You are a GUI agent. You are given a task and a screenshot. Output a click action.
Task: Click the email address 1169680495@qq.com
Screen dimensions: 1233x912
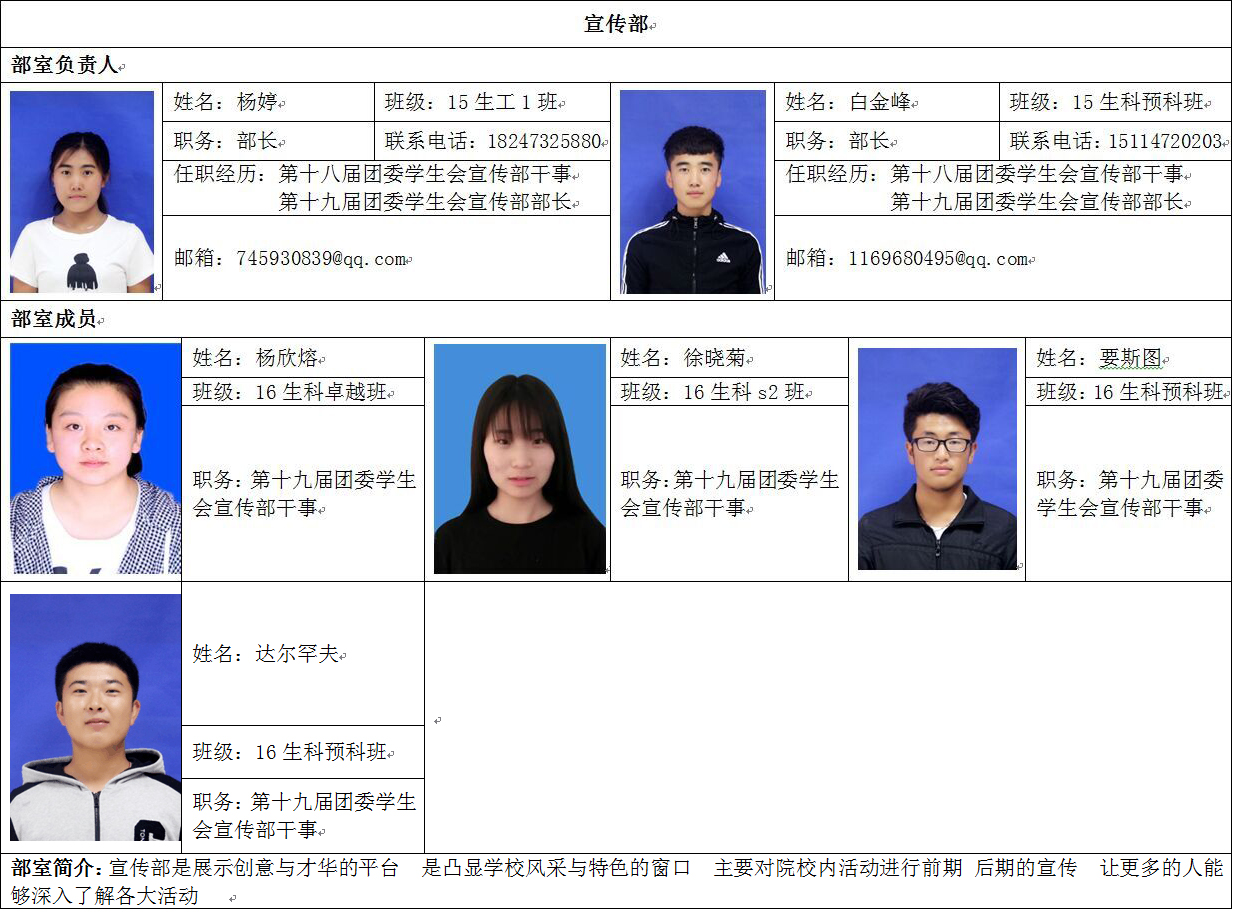pyautogui.click(x=938, y=259)
